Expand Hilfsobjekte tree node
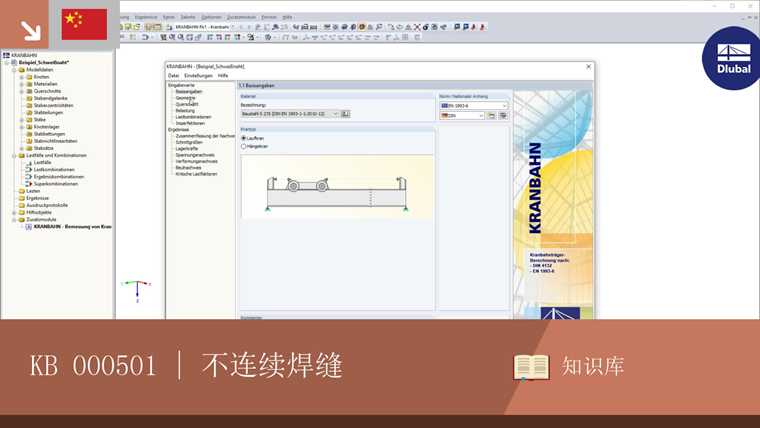The height and width of the screenshot is (428, 760). click(14, 212)
